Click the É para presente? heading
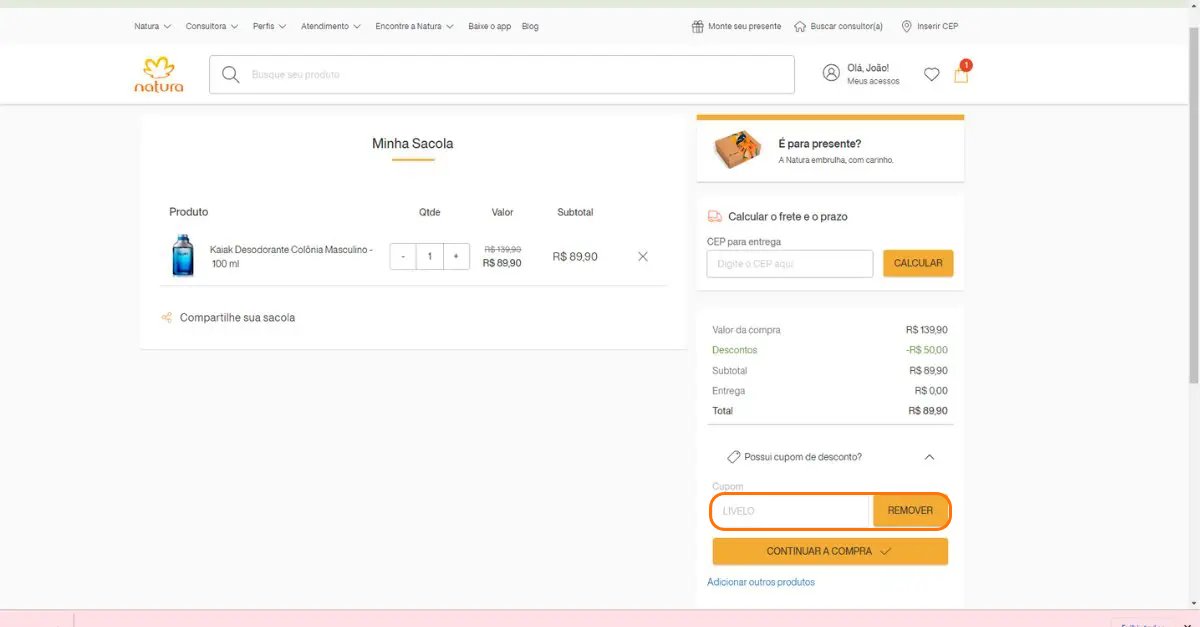The height and width of the screenshot is (627, 1200). pyautogui.click(x=820, y=144)
